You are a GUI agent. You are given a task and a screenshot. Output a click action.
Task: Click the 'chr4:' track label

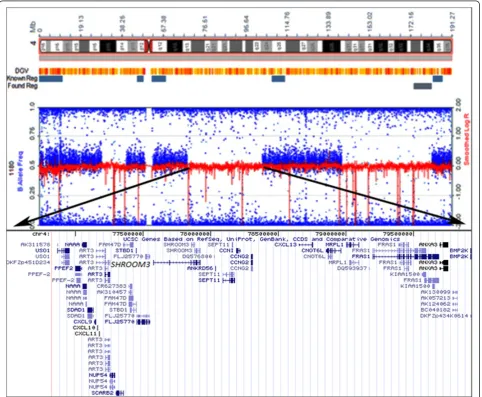click(42, 234)
